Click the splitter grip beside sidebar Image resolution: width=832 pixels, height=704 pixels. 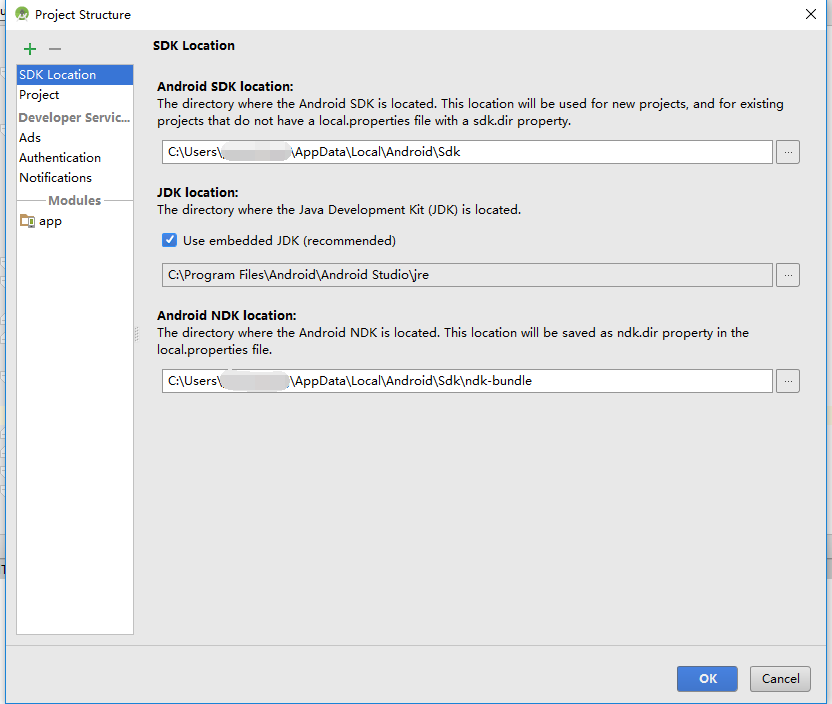click(x=136, y=334)
